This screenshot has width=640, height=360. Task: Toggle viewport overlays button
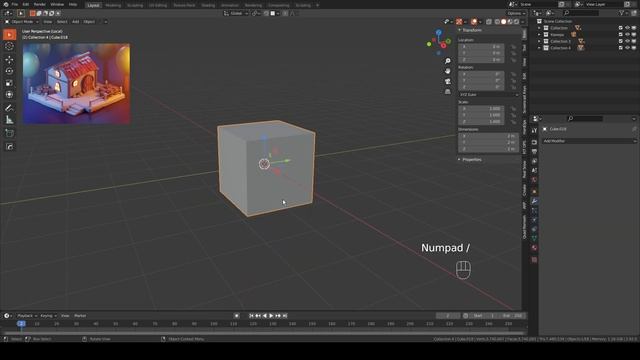pos(474,22)
